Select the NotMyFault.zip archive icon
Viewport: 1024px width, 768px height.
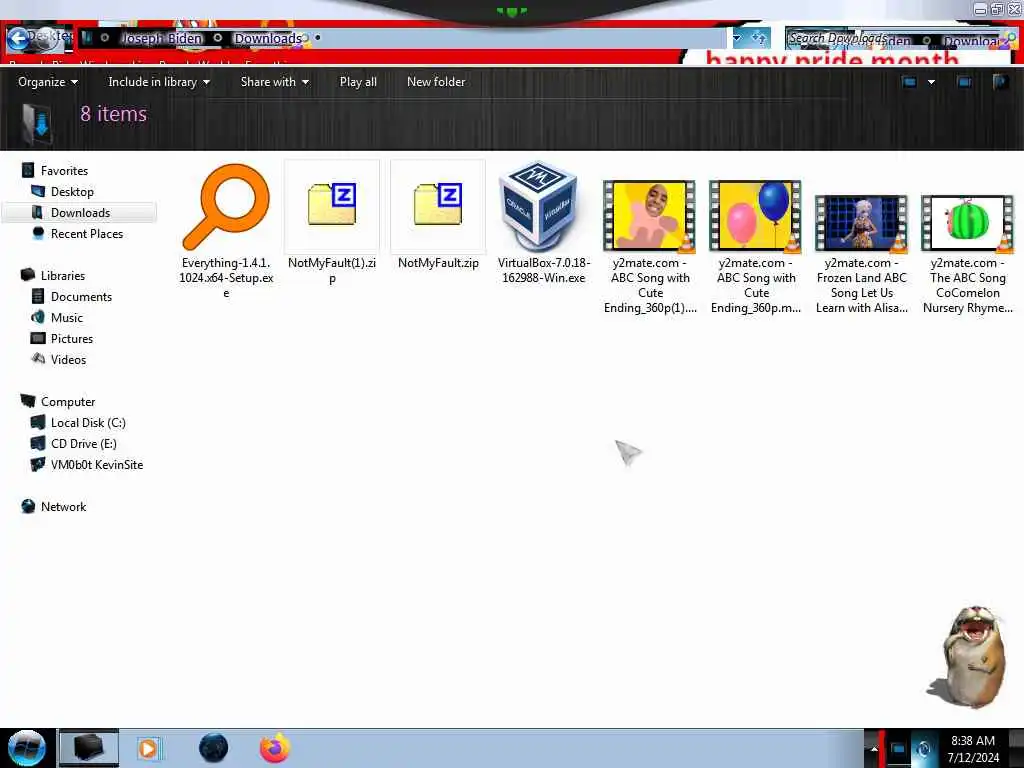coord(438,205)
